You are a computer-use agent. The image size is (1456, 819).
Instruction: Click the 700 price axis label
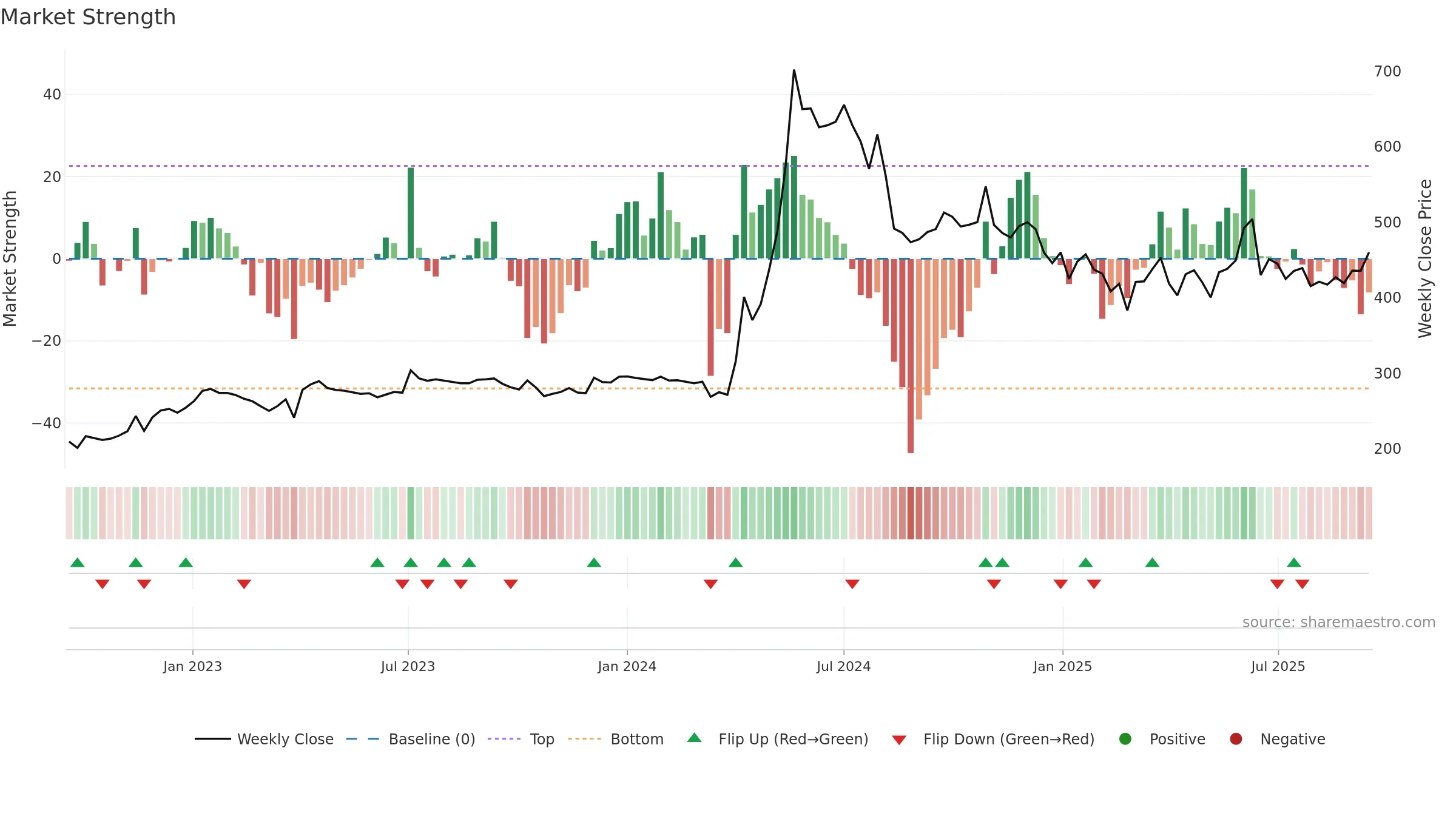pos(1387,72)
